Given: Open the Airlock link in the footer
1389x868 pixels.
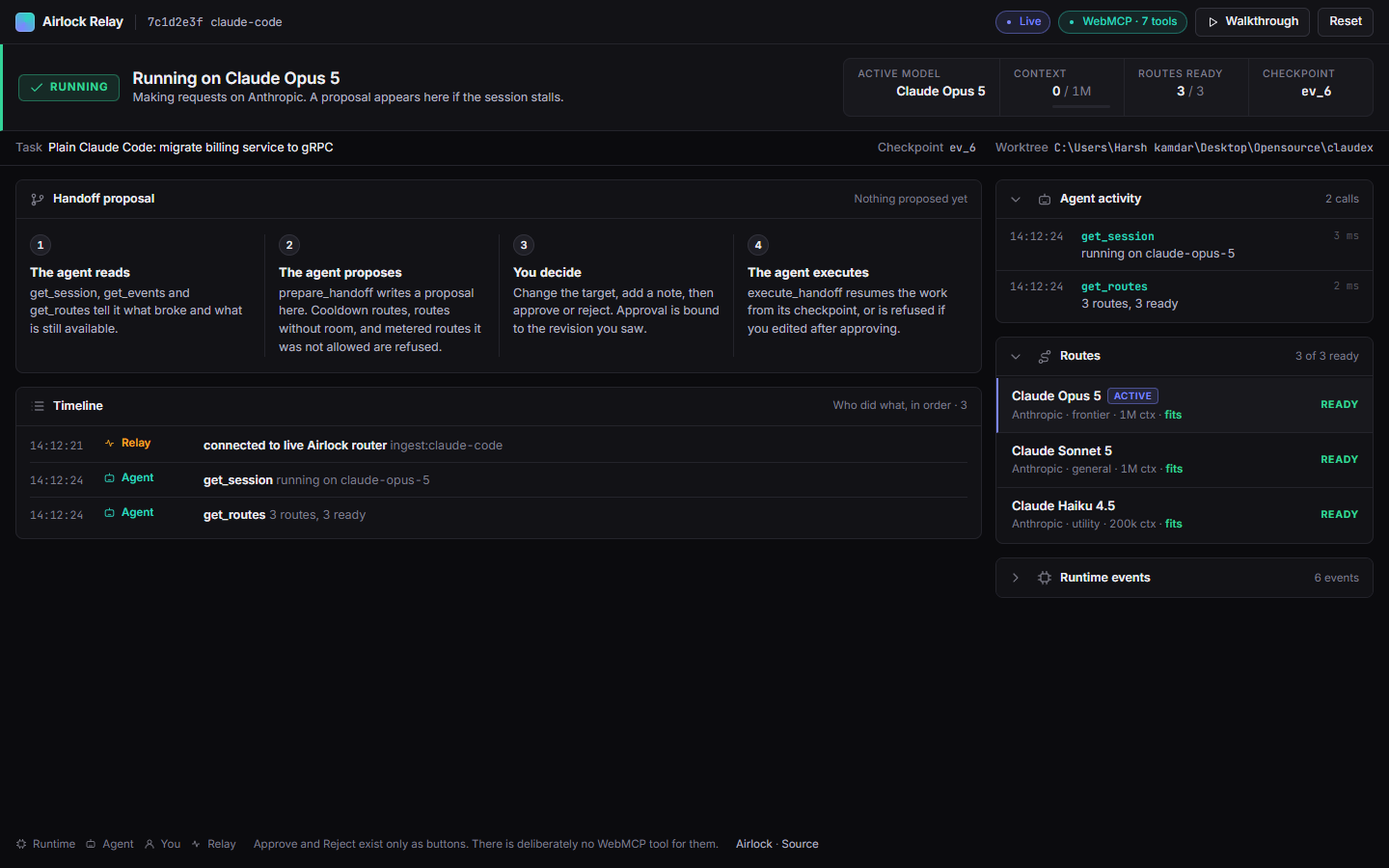Looking at the screenshot, I should (754, 844).
